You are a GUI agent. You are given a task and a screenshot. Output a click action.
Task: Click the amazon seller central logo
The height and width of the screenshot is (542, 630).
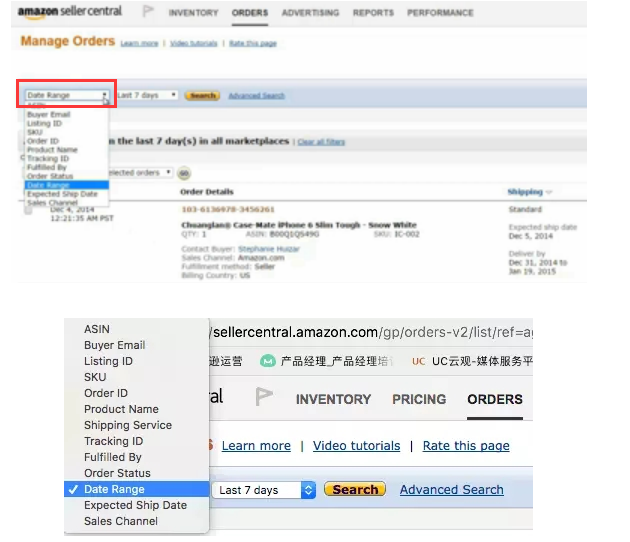[x=70, y=12]
